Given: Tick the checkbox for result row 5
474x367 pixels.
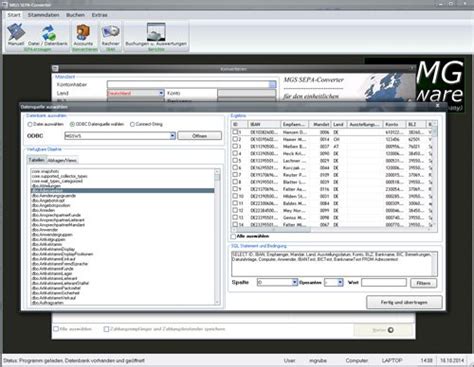Looking at the screenshot, I should (x=235, y=160).
